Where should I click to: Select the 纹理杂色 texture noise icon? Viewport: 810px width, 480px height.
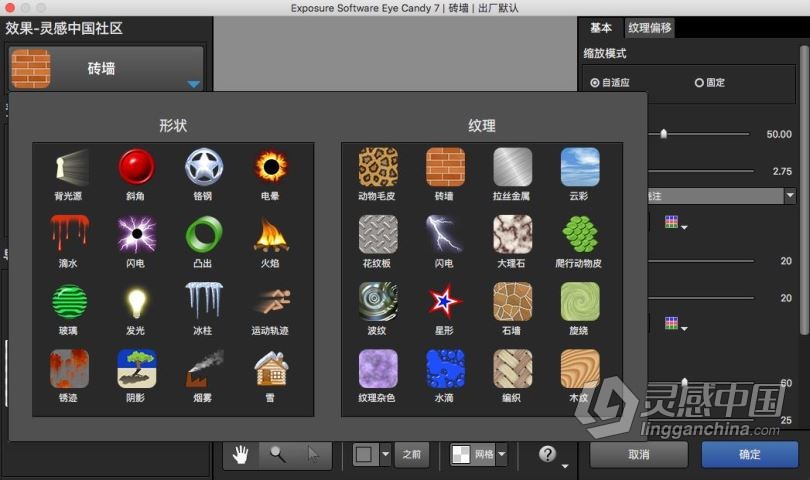(x=378, y=369)
